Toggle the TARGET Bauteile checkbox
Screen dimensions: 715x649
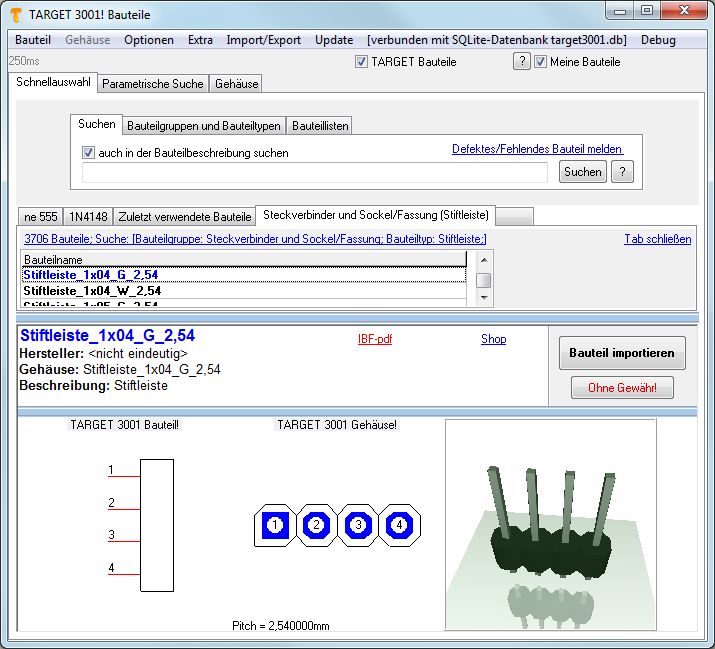tap(362, 62)
